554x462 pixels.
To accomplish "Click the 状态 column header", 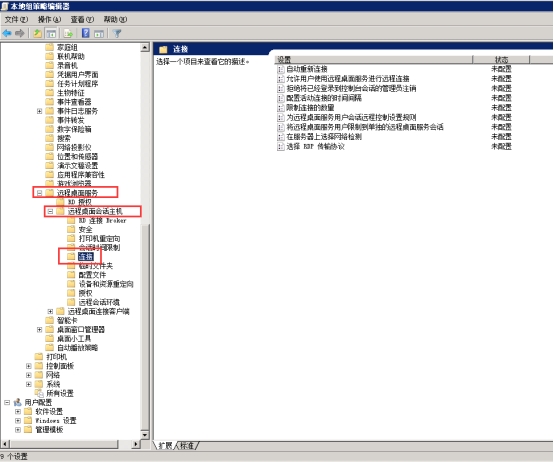I will coord(501,60).
